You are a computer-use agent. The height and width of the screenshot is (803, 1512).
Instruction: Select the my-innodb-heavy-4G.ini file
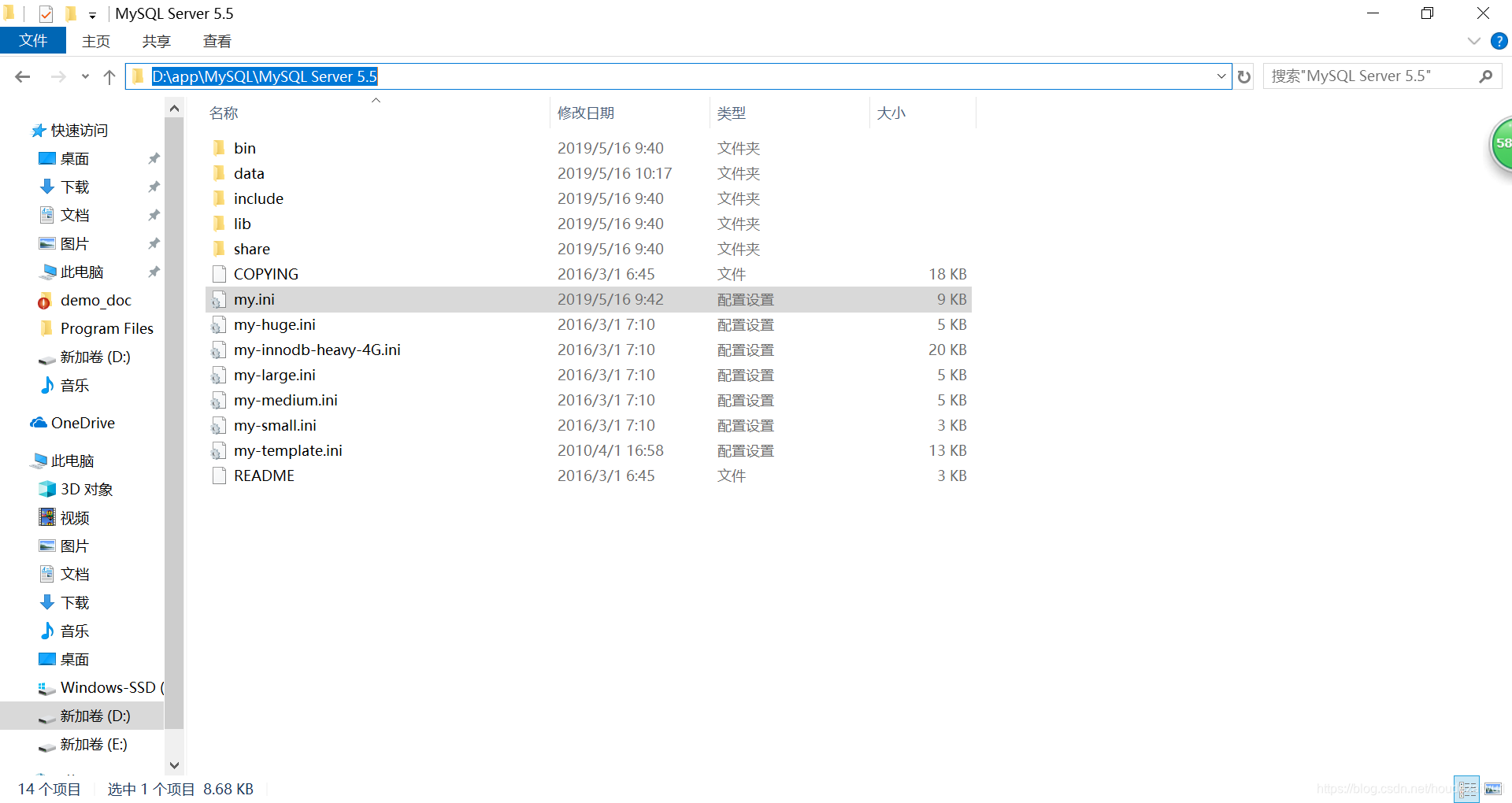(317, 350)
